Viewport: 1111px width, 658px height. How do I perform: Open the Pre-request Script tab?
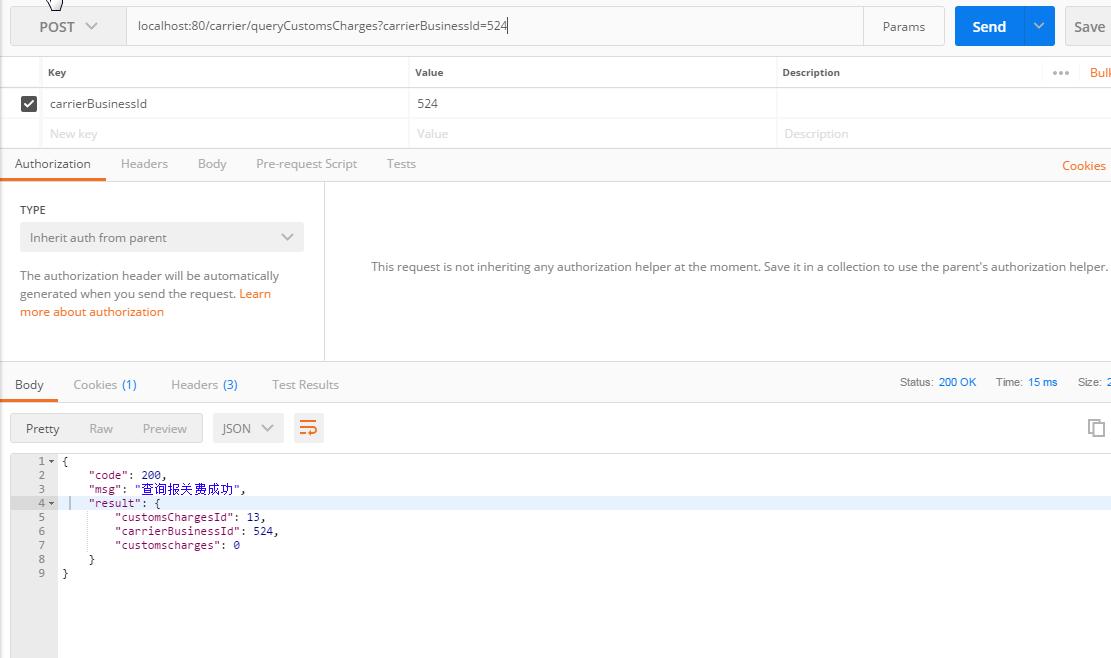pos(306,164)
